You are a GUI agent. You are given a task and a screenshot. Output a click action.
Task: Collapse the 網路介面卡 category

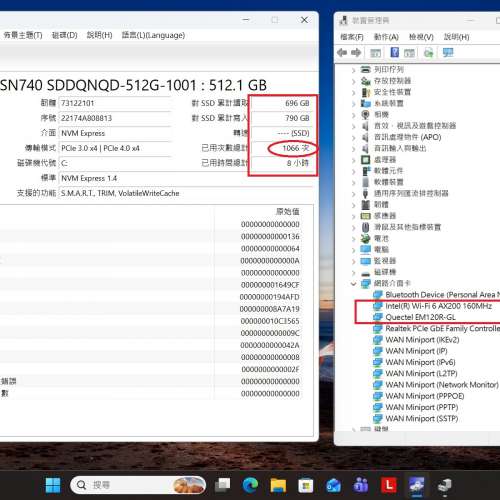pos(354,284)
